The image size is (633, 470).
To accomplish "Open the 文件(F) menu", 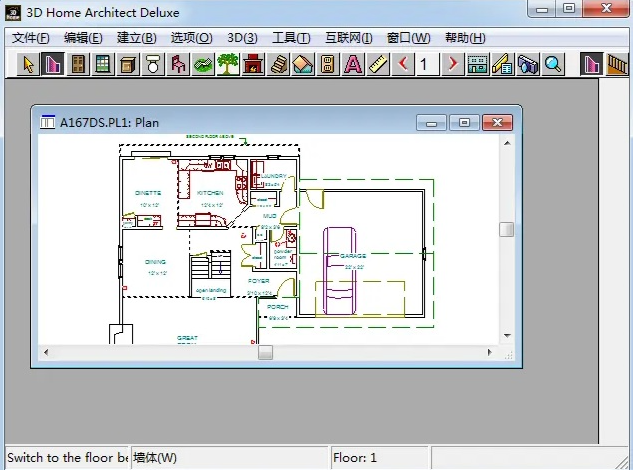I will coord(30,38).
